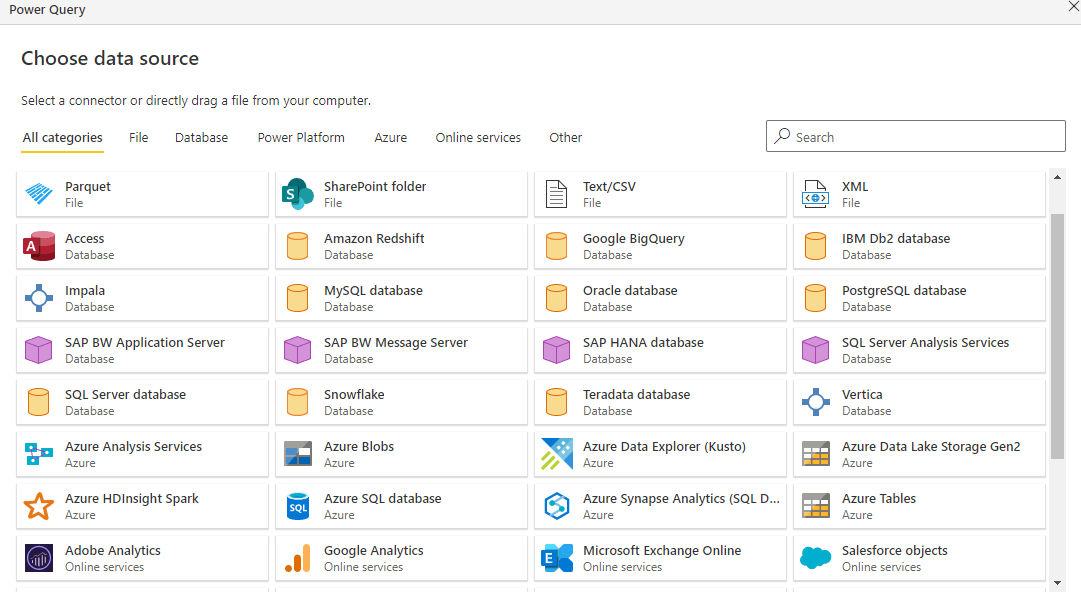Choose the Salesforce objects connector

[896, 556]
